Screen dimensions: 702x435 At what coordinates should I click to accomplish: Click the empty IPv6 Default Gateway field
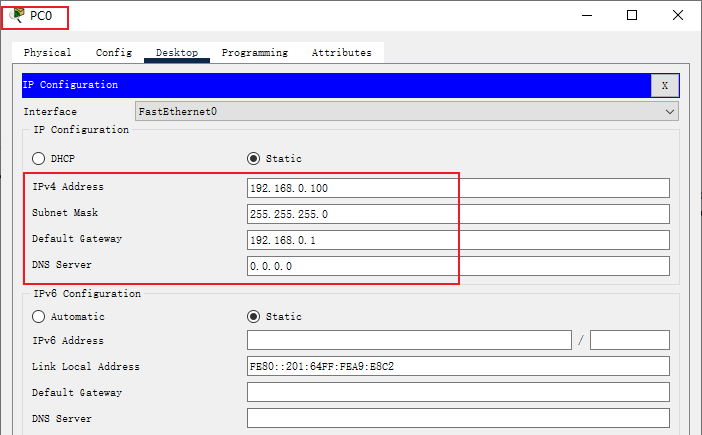pyautogui.click(x=458, y=392)
